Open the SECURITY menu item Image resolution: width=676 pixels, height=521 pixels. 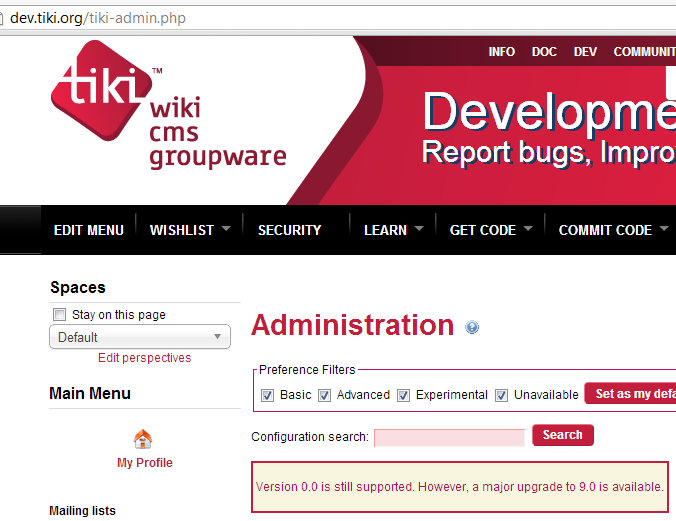coord(289,230)
